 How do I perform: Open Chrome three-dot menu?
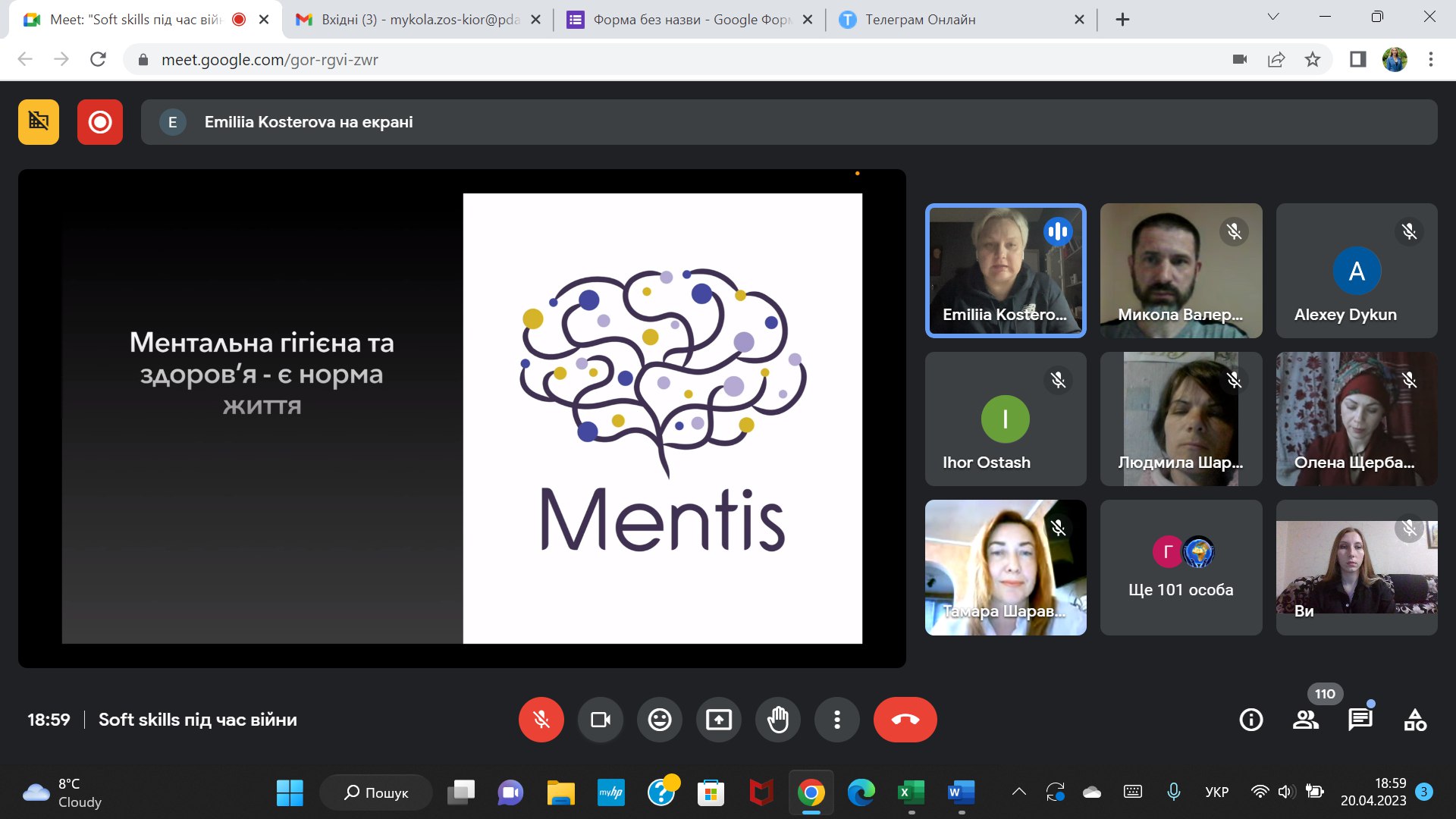pyautogui.click(x=1431, y=59)
